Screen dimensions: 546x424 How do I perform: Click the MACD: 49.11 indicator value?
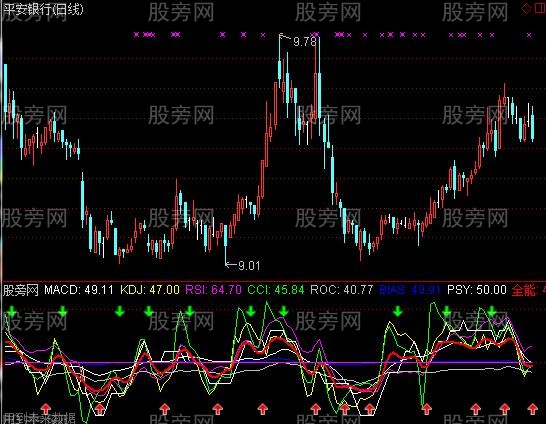[x=79, y=290]
